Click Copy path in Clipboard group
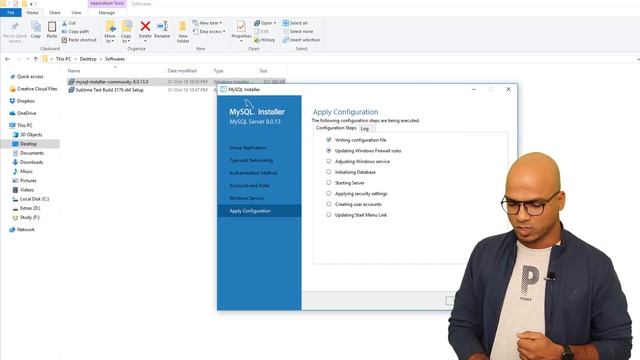The image size is (640, 360). [75, 31]
